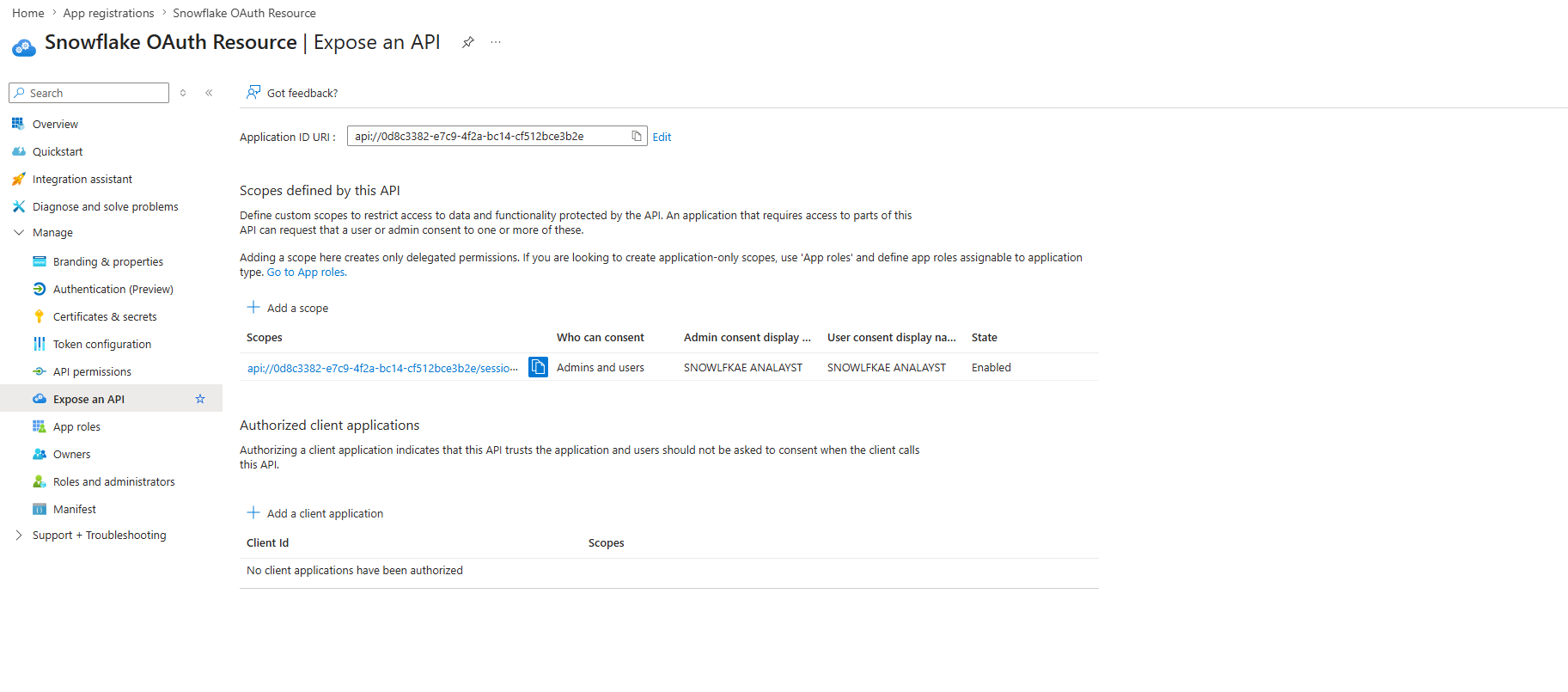Click the sidebar Search field
1568x692 pixels.
[x=88, y=93]
